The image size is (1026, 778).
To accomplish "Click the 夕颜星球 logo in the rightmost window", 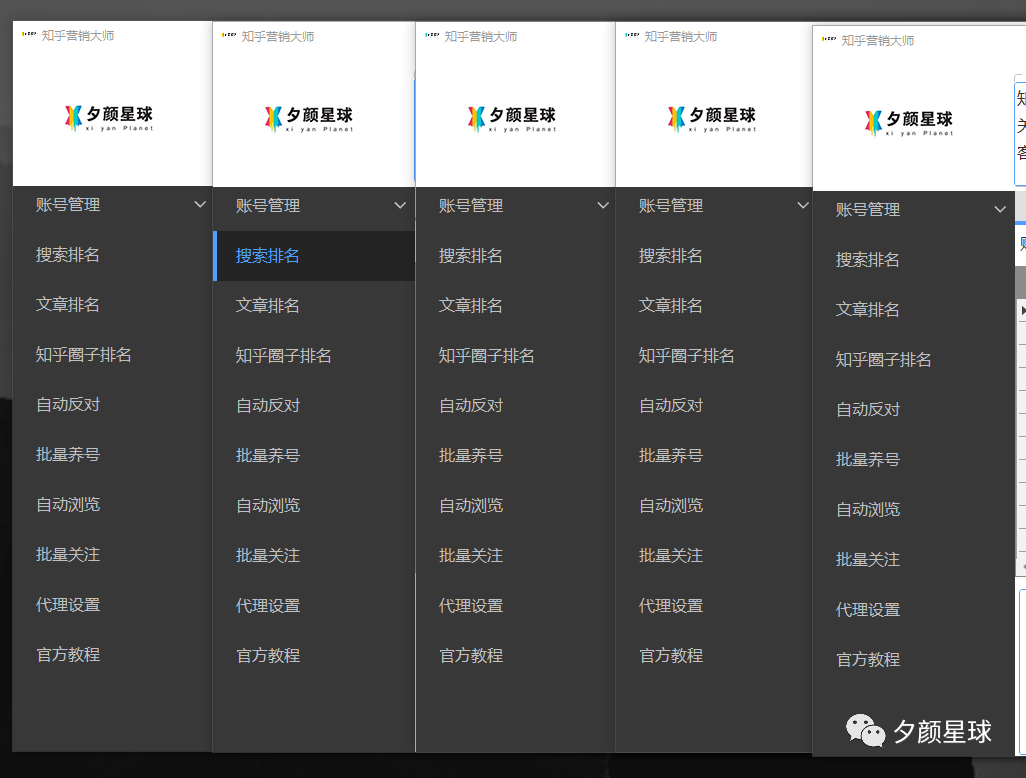I will [x=909, y=123].
